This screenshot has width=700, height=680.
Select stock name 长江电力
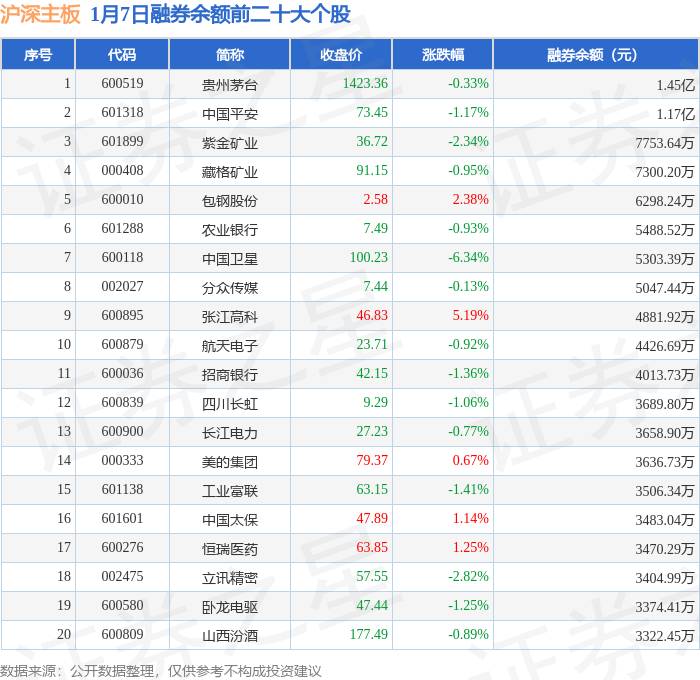(229, 433)
